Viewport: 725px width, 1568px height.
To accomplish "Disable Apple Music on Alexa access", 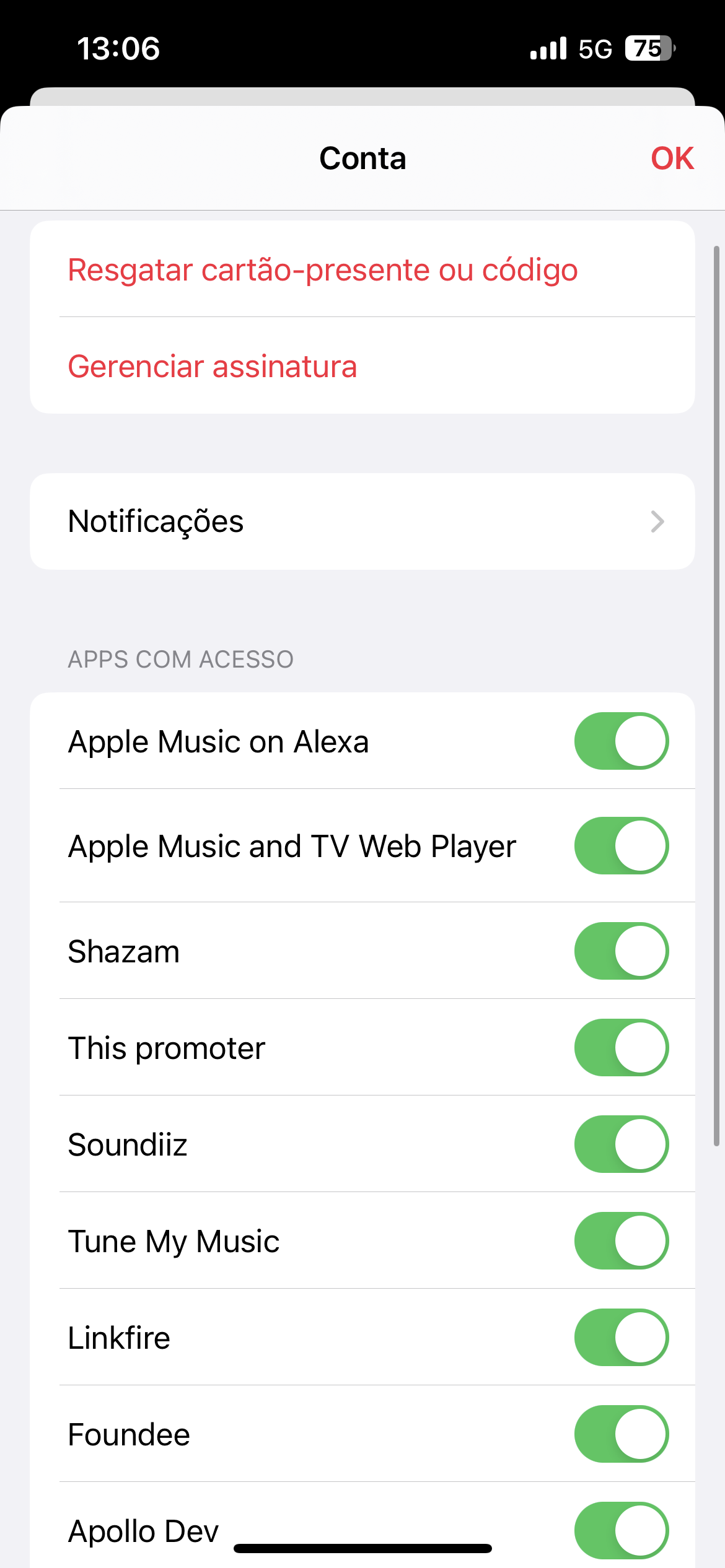I will tap(621, 741).
